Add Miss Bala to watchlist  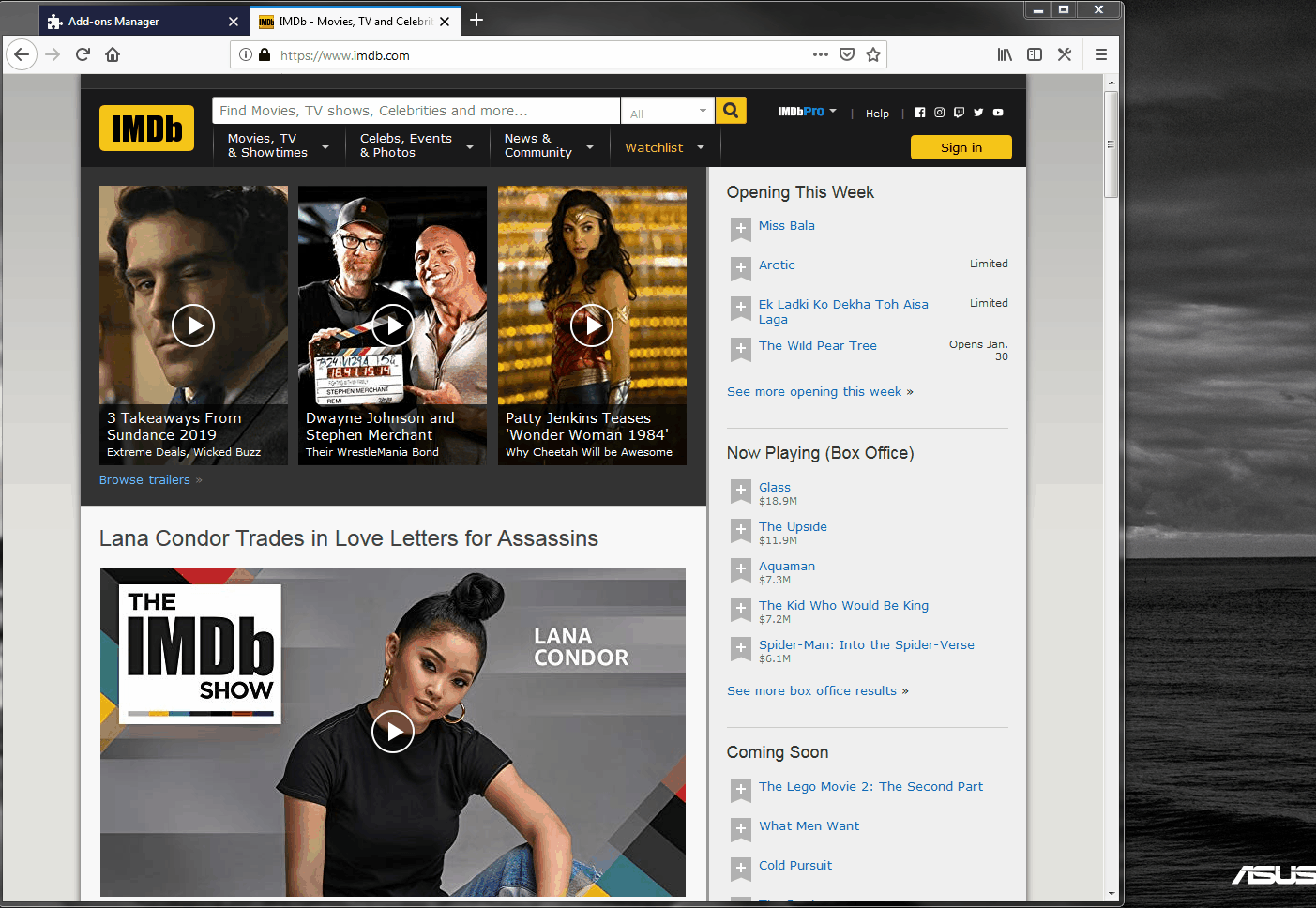(x=741, y=229)
